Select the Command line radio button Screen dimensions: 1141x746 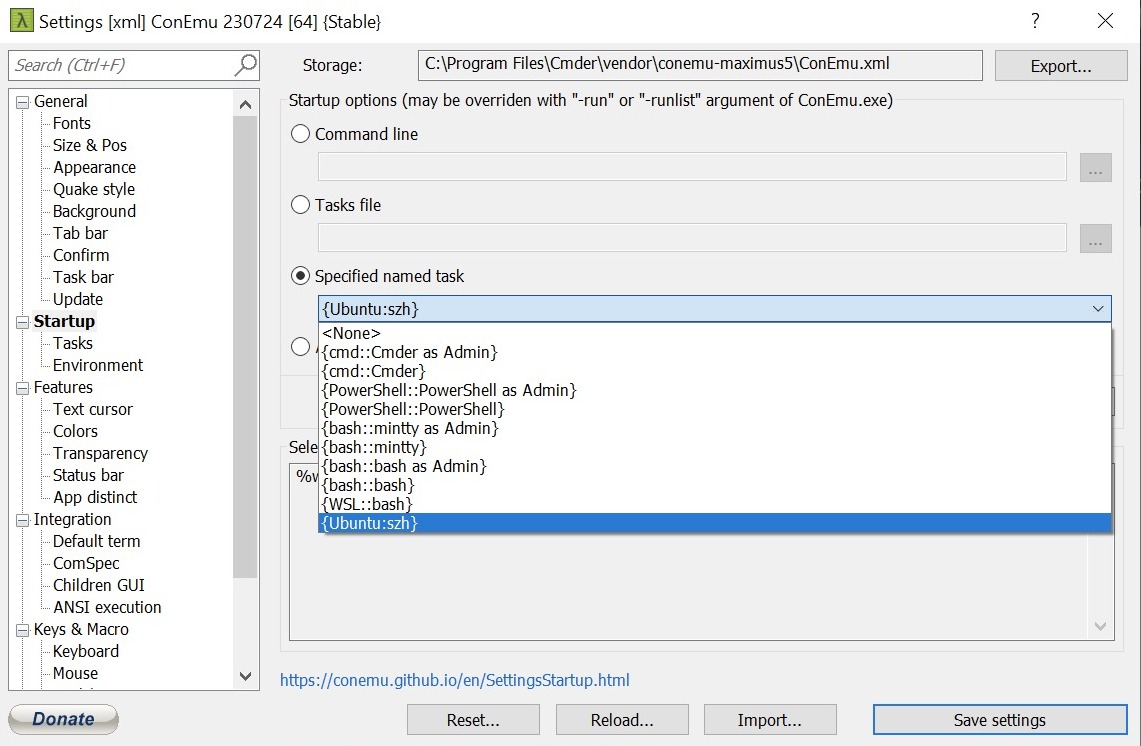(x=300, y=134)
